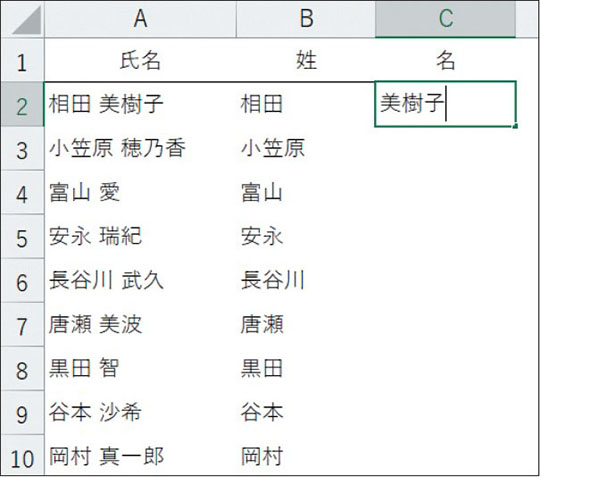Select column A header
This screenshot has width=600, height=477.
pos(140,19)
